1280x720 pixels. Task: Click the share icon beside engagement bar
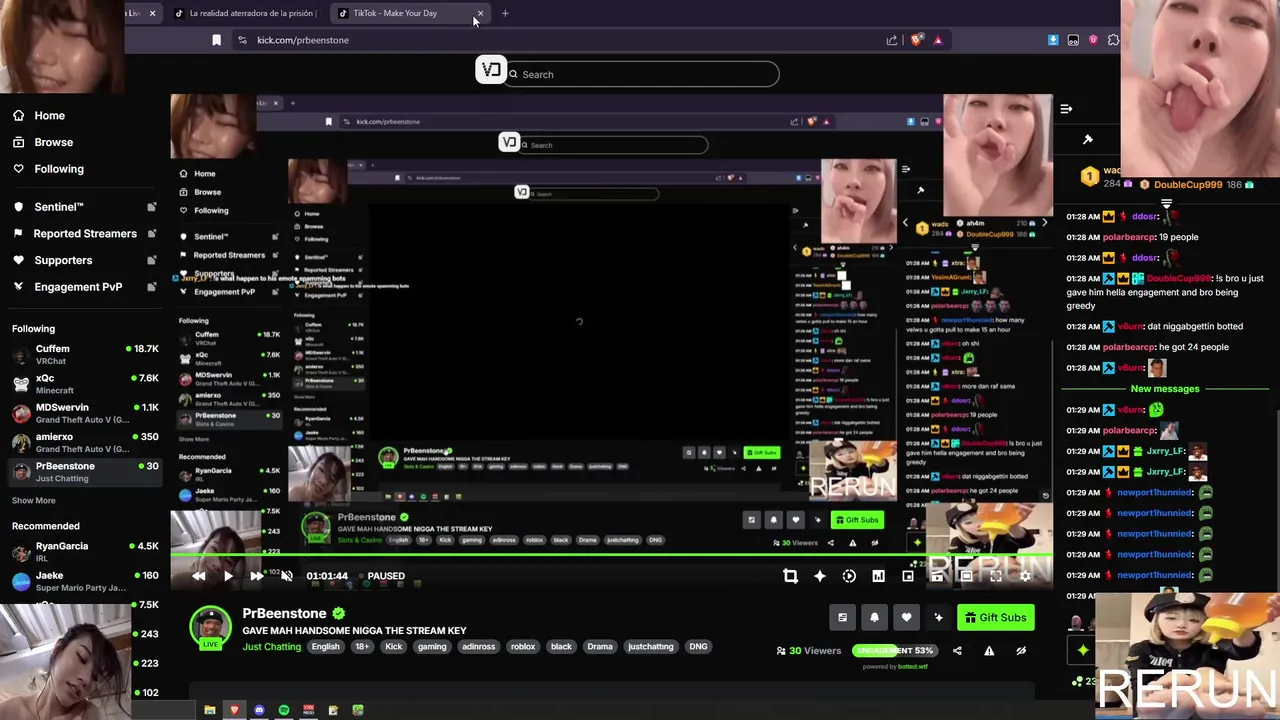coord(957,651)
